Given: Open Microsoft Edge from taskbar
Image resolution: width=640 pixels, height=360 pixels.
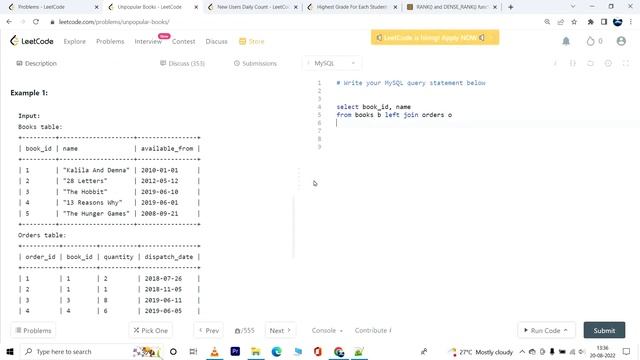Looking at the screenshot, I should [277, 351].
